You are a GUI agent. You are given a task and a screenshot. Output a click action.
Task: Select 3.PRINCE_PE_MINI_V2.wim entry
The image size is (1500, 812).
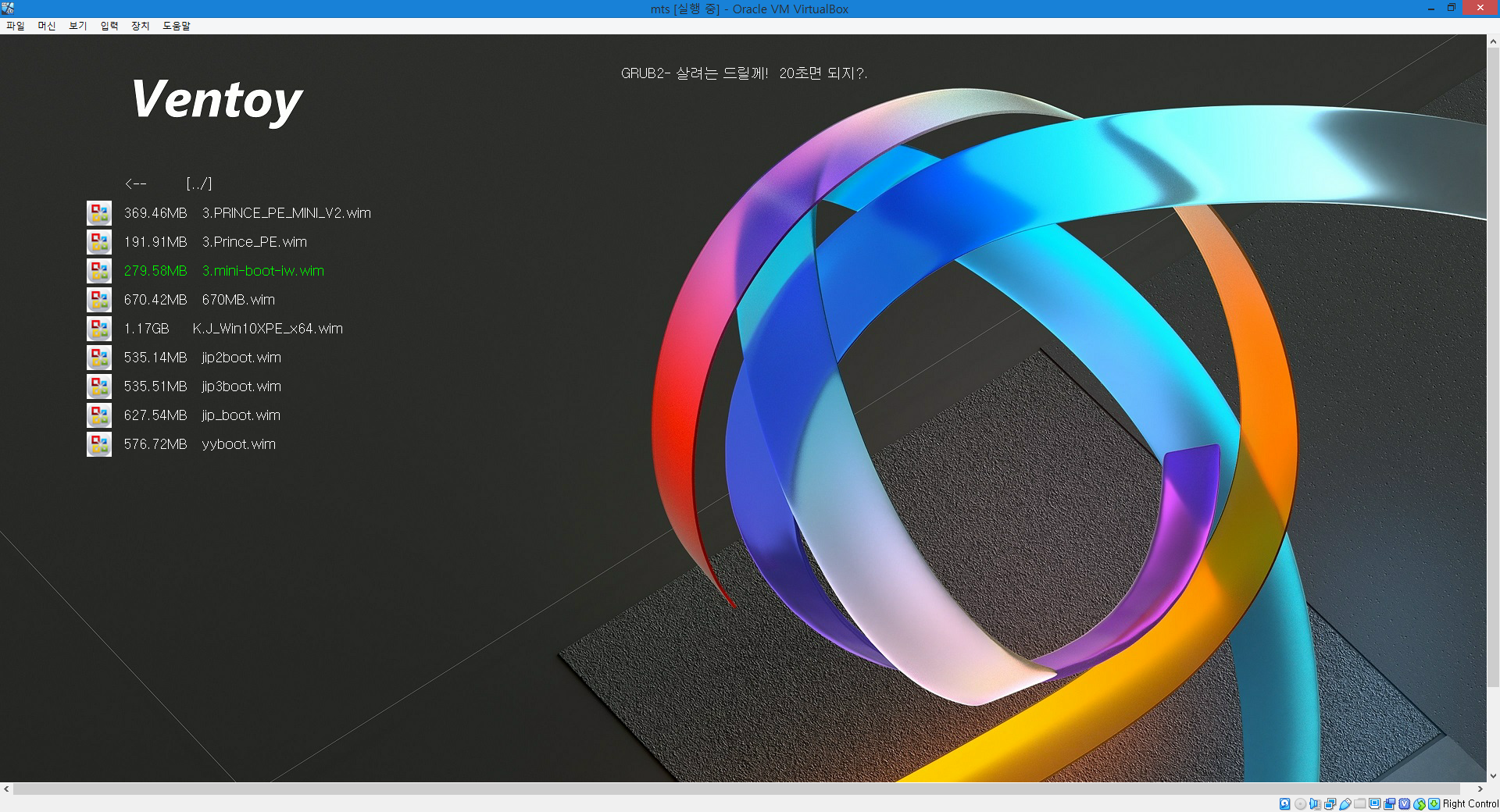[x=247, y=213]
